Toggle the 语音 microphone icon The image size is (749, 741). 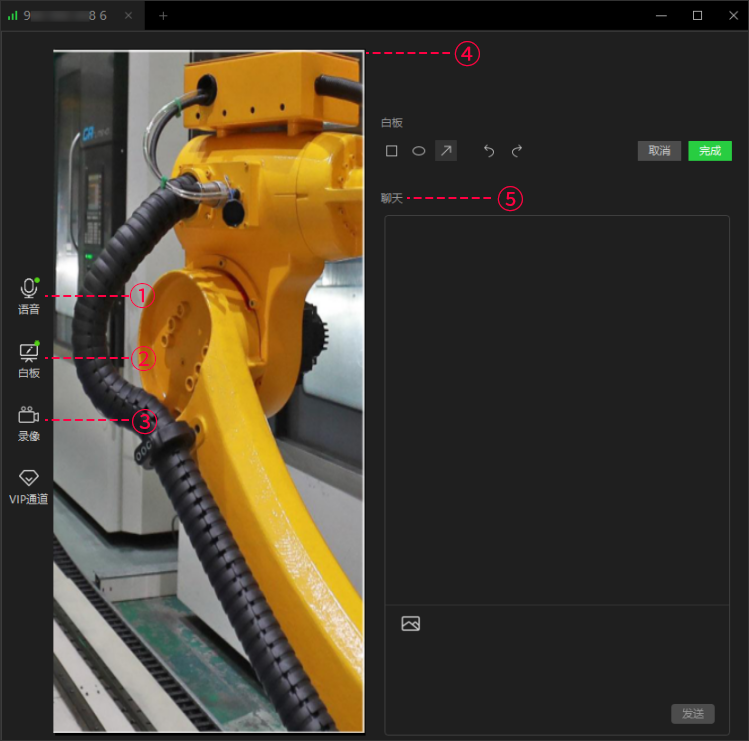pos(29,289)
